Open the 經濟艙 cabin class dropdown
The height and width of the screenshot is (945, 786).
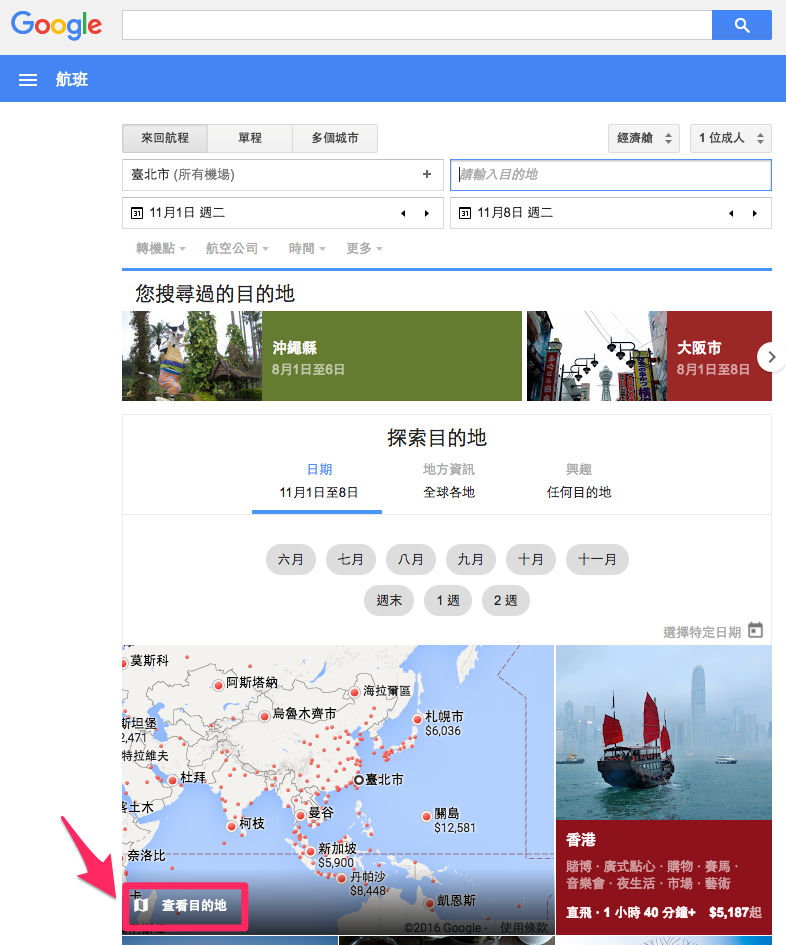coord(643,138)
